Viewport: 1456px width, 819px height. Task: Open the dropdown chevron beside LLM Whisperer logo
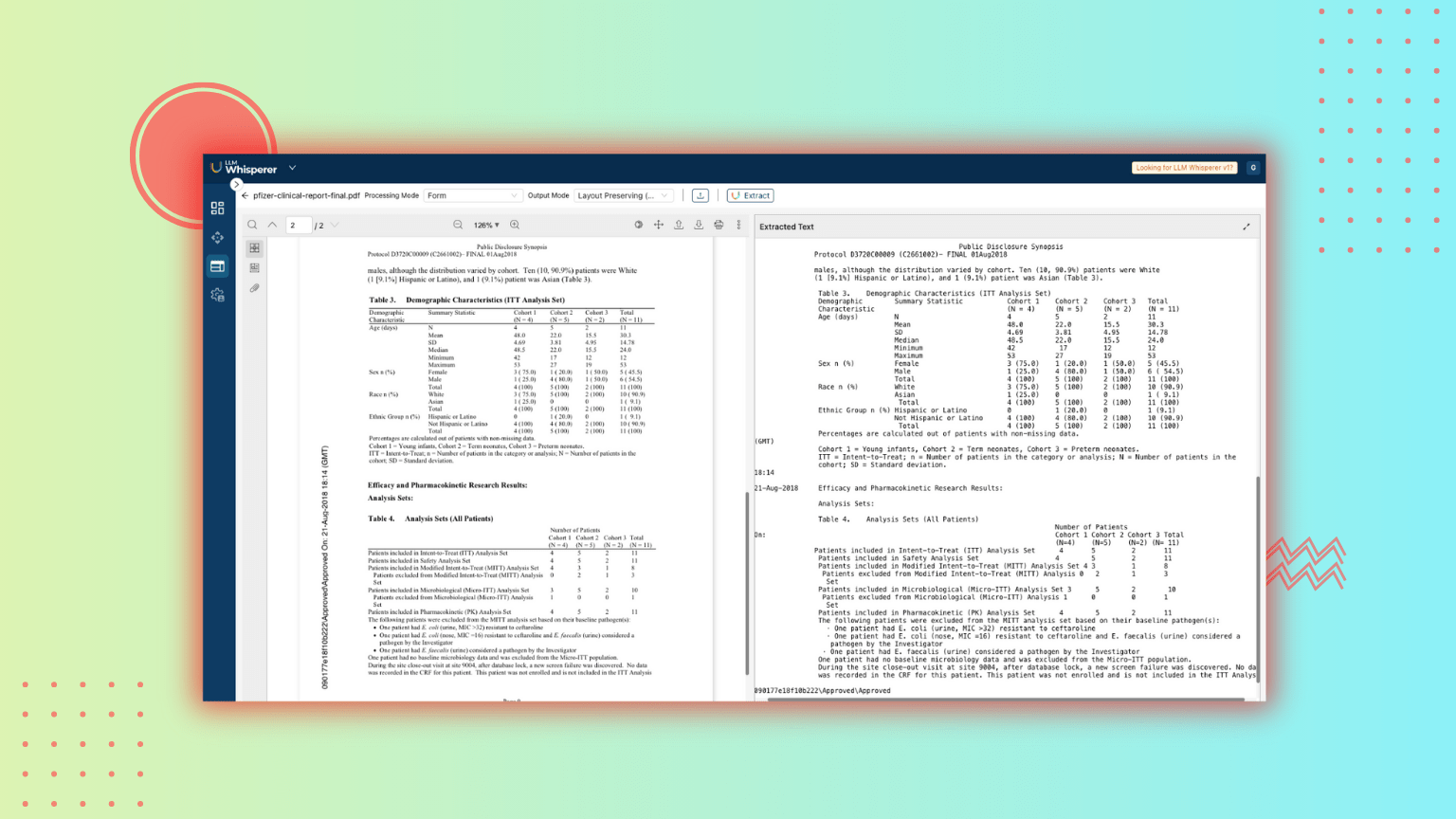pos(292,168)
